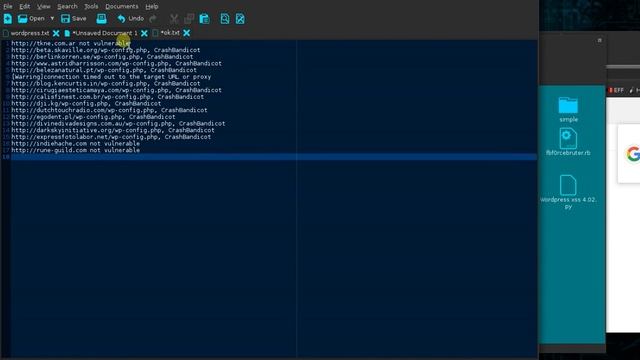Open the Tools menu
This screenshot has width=640, height=360.
tap(91, 7)
